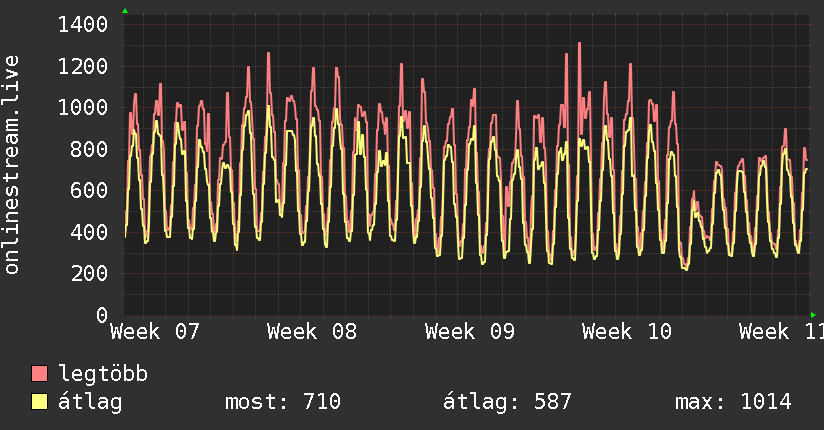Click the red legtöbb legend color swatch
This screenshot has width=824, height=430.
click(40, 374)
